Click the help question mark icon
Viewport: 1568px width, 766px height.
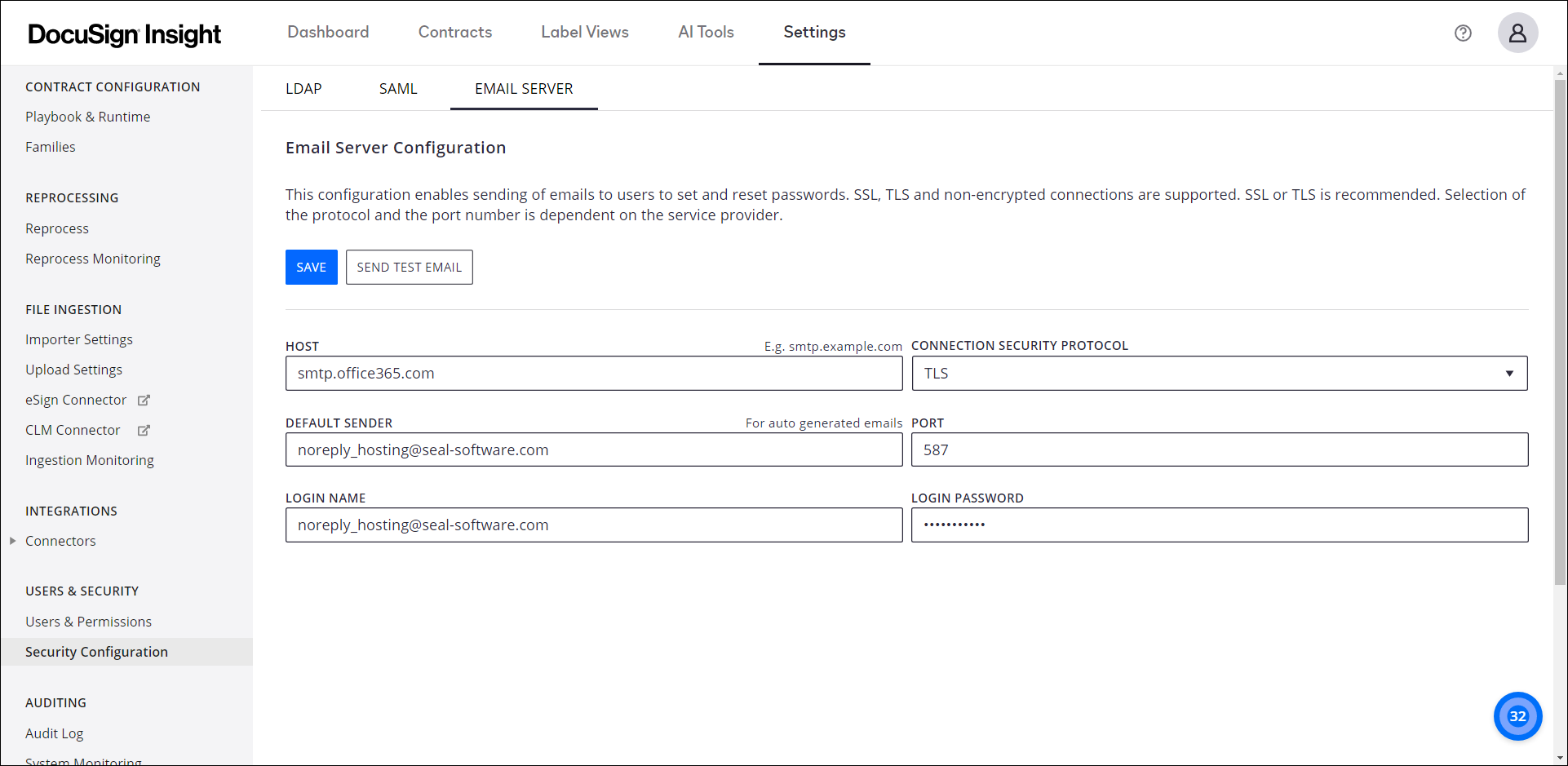point(1463,33)
